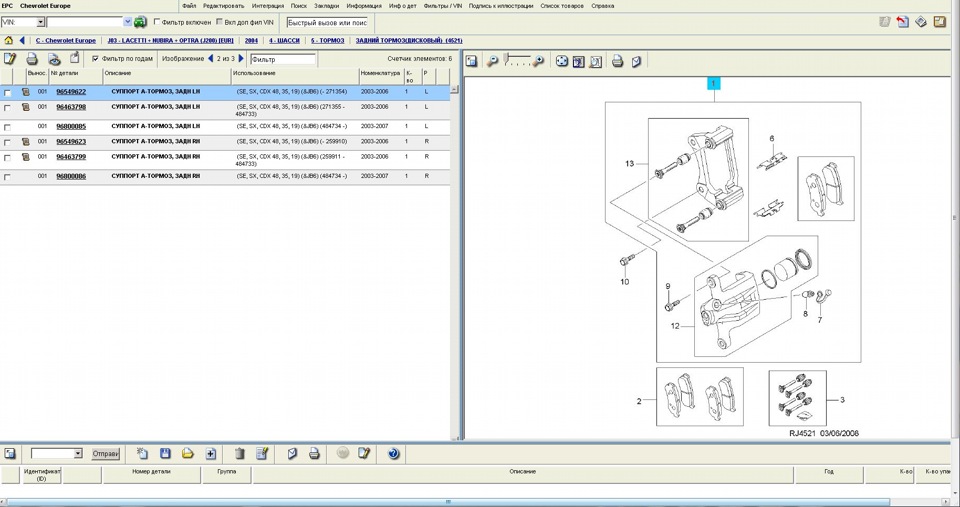
Task: Open a saved list with folder icon
Action: click(x=187, y=453)
